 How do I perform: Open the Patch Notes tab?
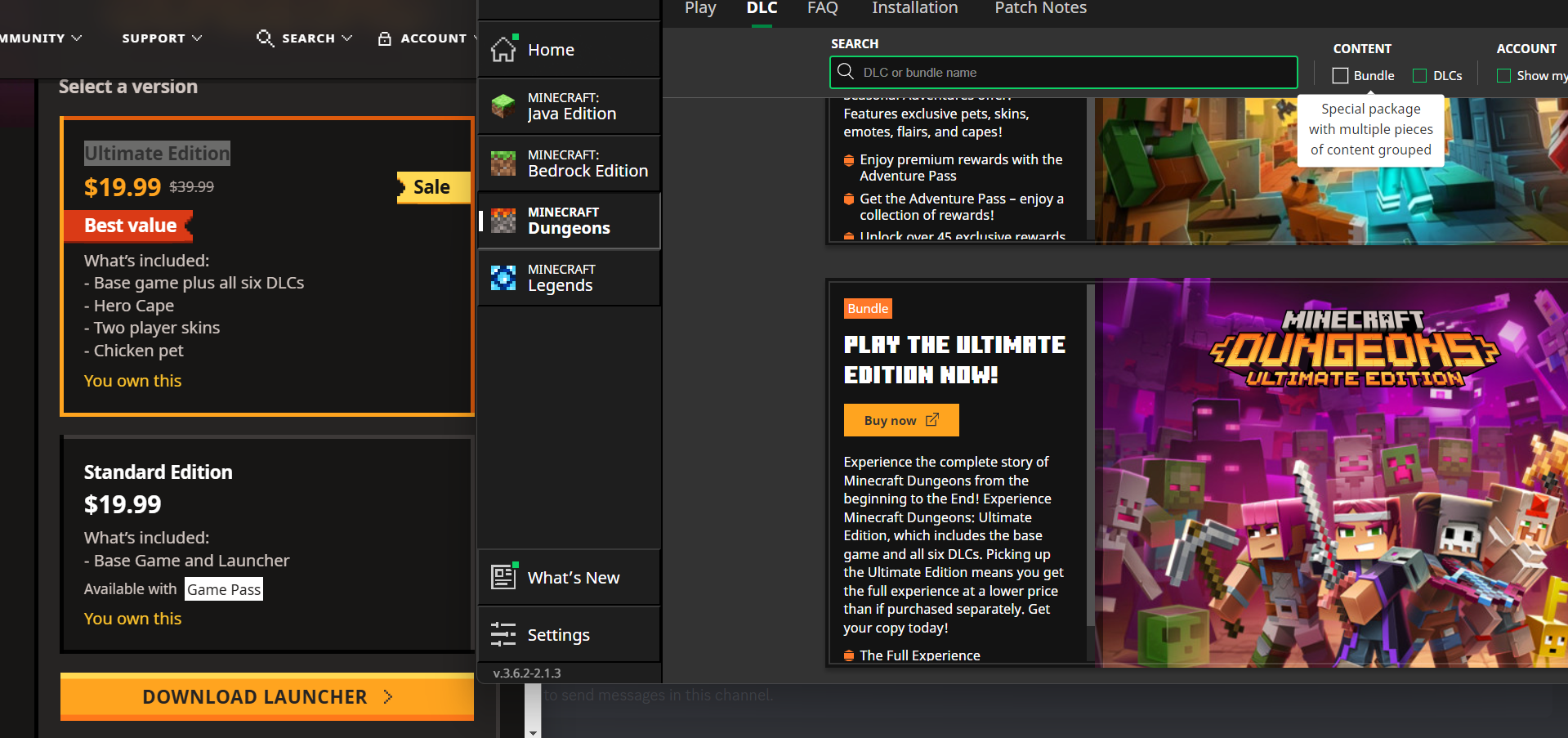pos(1040,8)
